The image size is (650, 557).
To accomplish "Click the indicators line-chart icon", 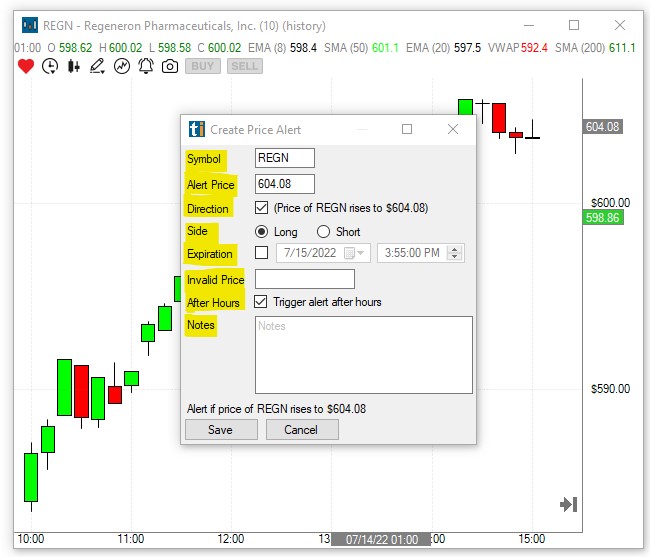I will [122, 66].
